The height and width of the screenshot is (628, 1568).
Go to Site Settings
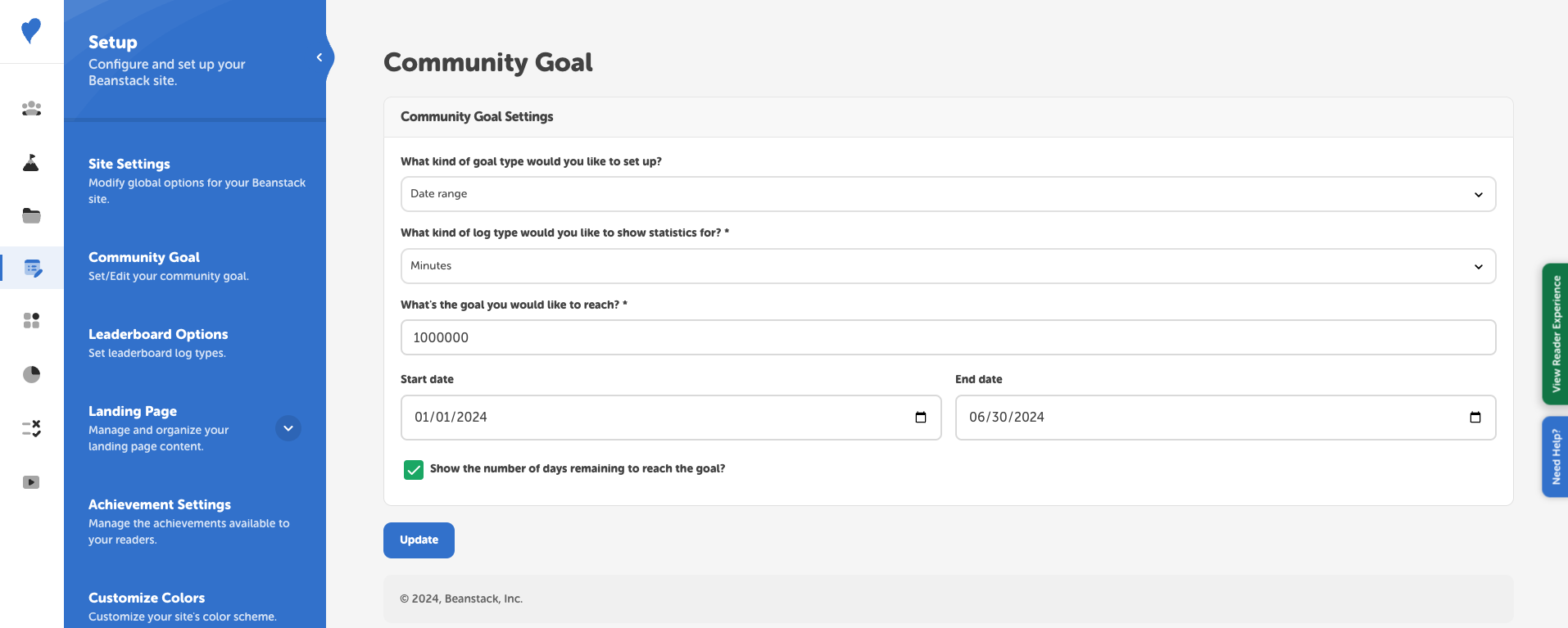coord(129,164)
